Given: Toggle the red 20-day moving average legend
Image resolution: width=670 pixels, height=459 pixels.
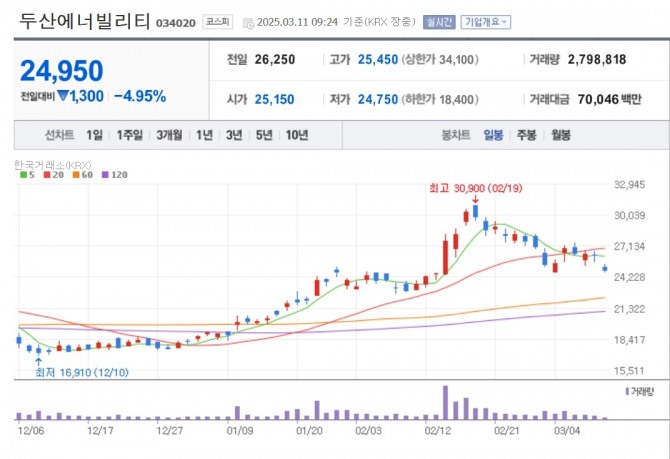Looking at the screenshot, I should coord(53,175).
